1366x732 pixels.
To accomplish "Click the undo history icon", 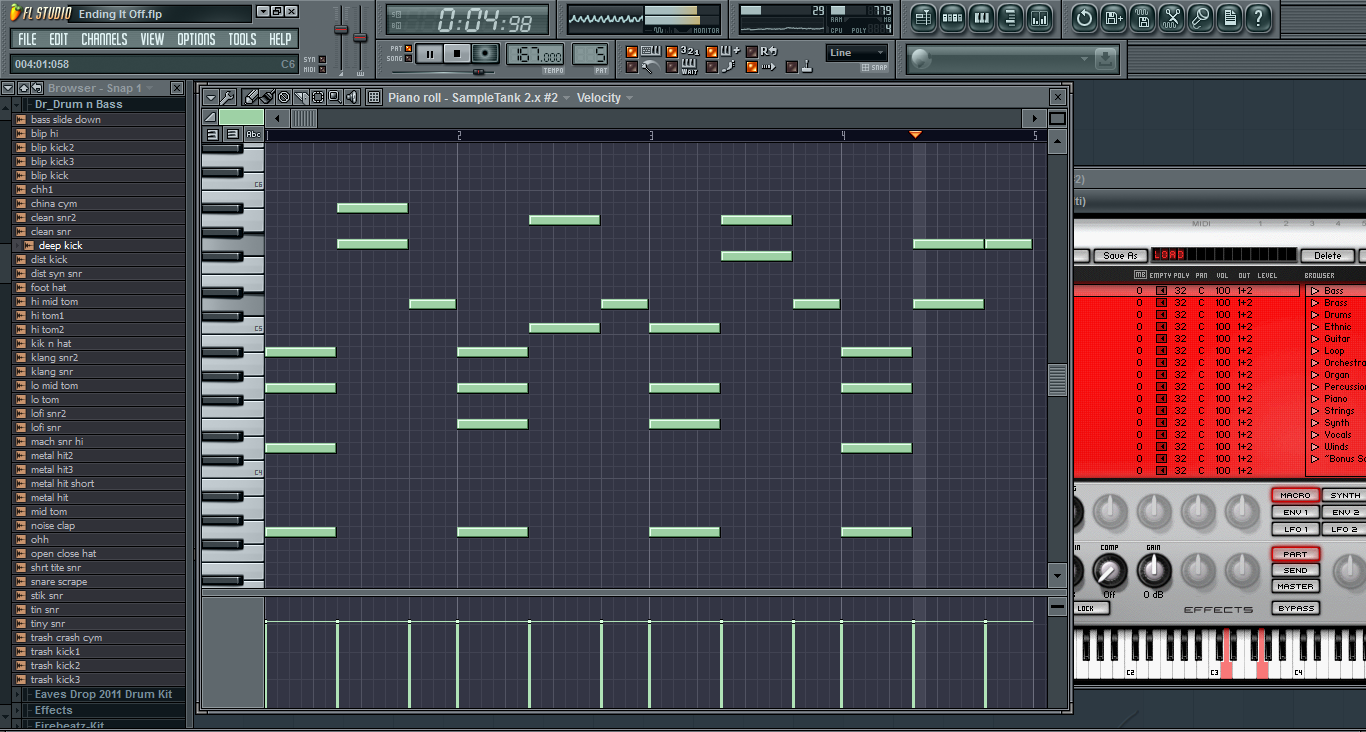I will tap(1084, 17).
